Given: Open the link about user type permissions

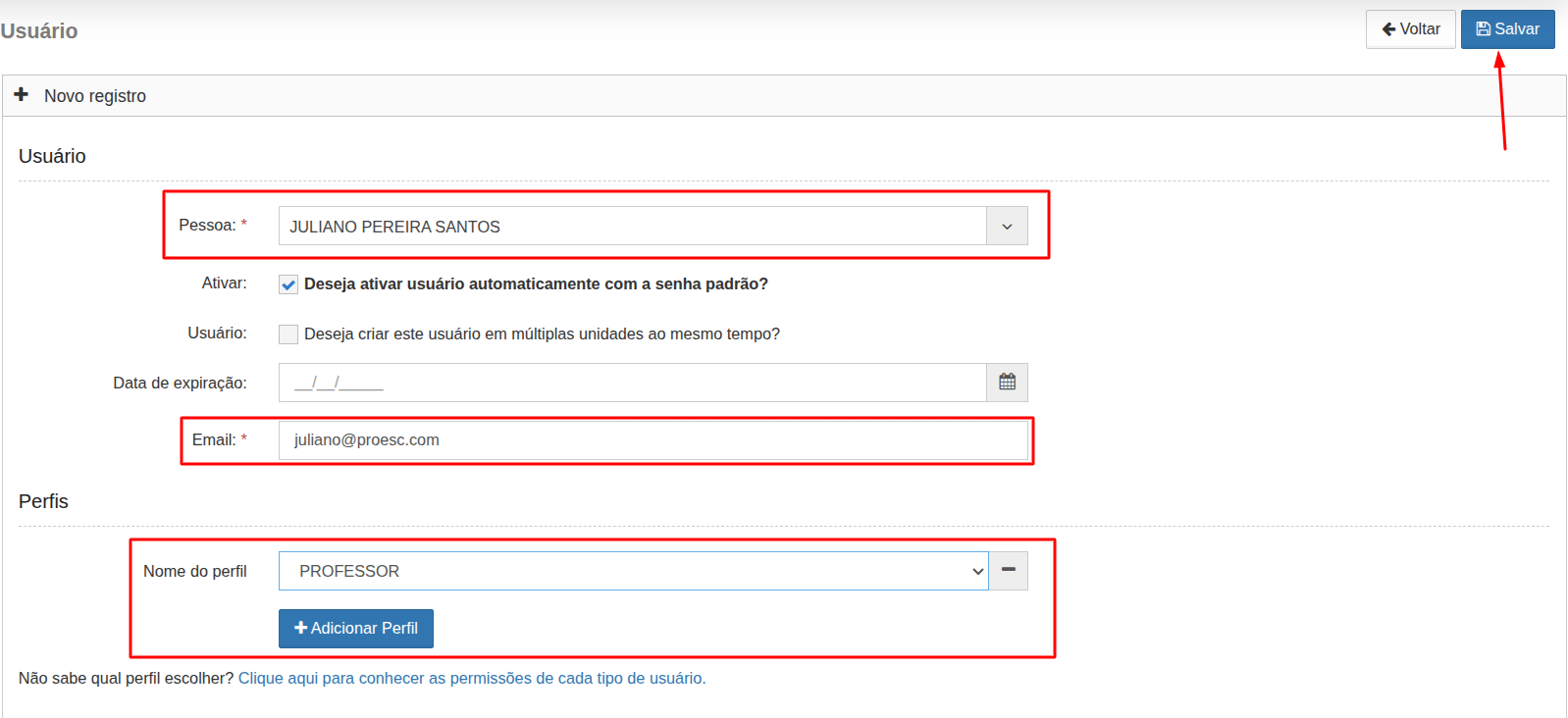Looking at the screenshot, I should tap(471, 679).
